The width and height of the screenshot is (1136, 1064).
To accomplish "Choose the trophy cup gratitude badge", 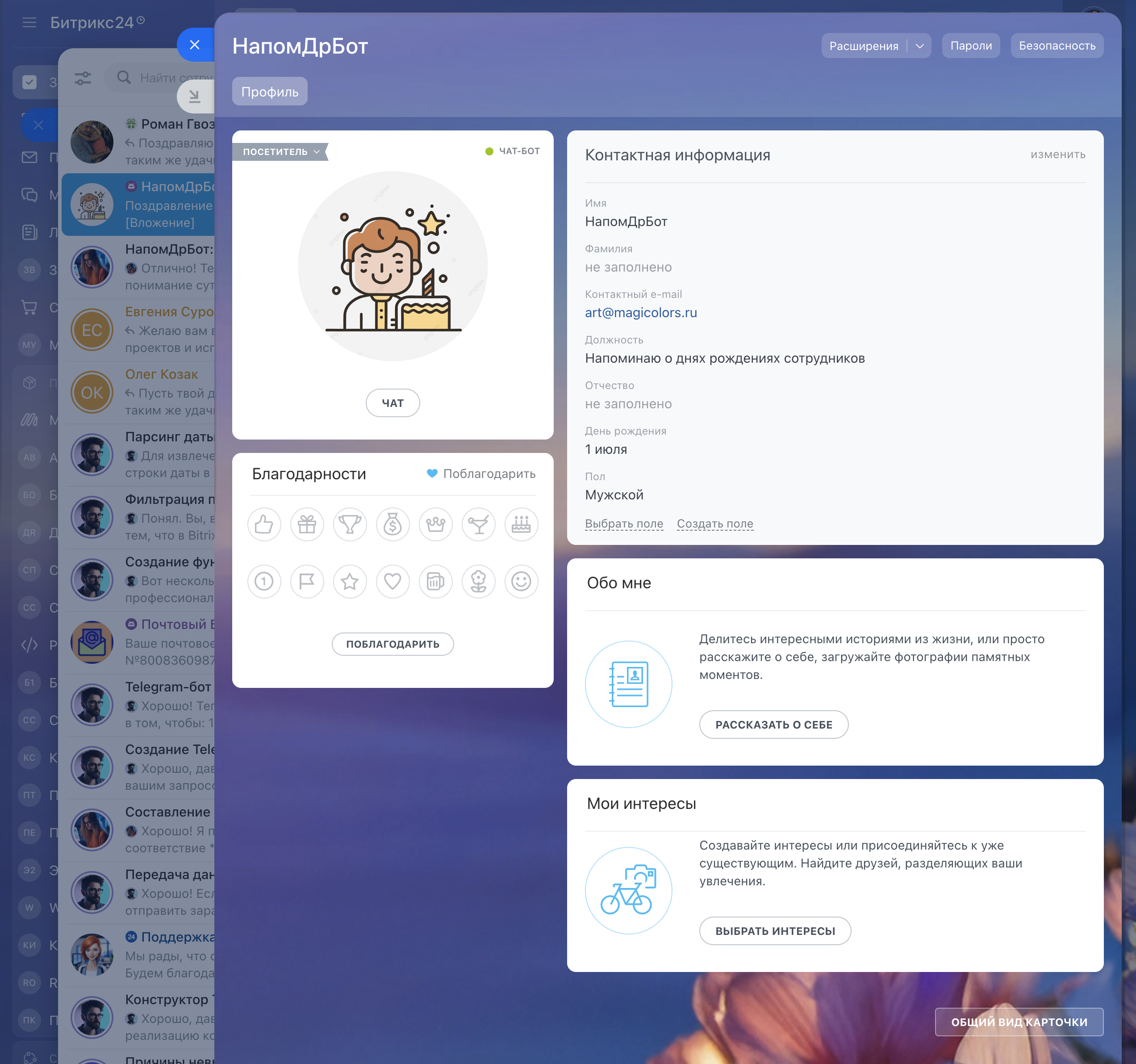I will pyautogui.click(x=350, y=524).
